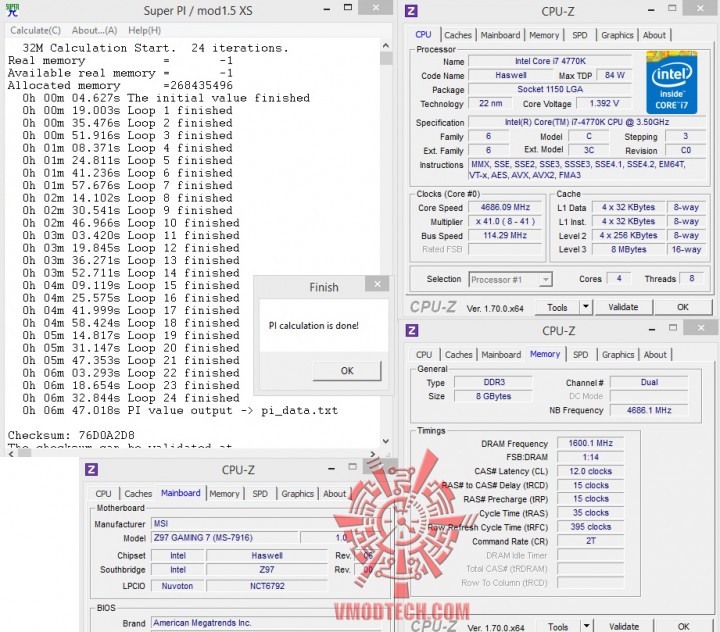
Task: Click Socket 1150 LGA package field
Action: [x=550, y=89]
